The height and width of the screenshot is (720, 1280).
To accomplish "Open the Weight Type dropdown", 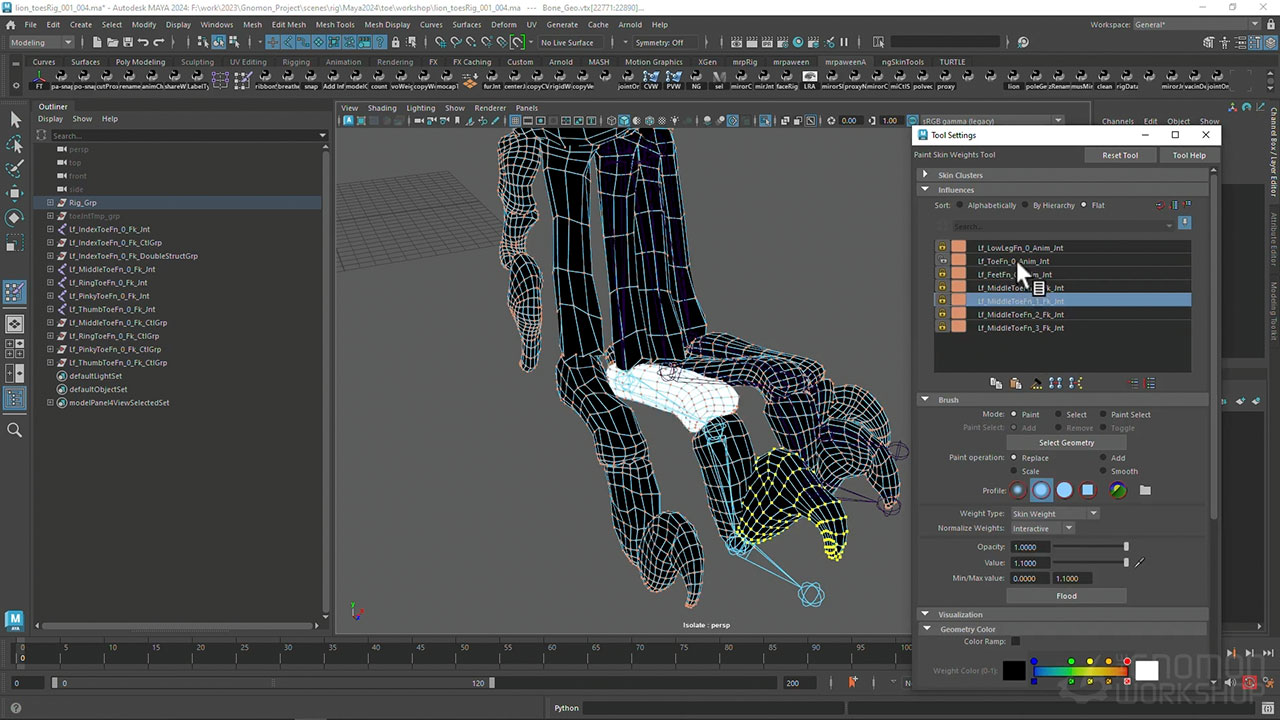I will (1053, 513).
